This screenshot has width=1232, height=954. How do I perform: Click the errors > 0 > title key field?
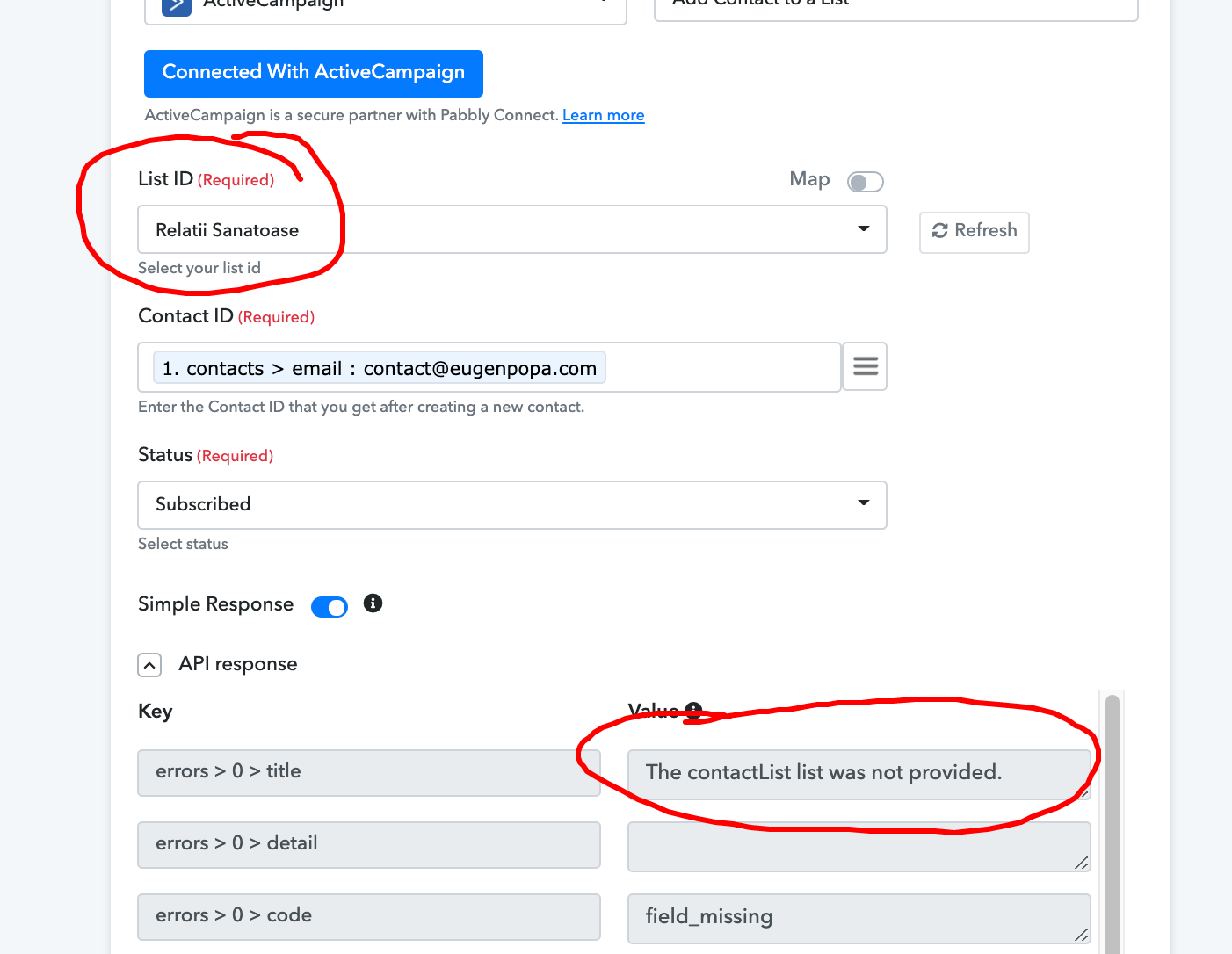point(369,772)
